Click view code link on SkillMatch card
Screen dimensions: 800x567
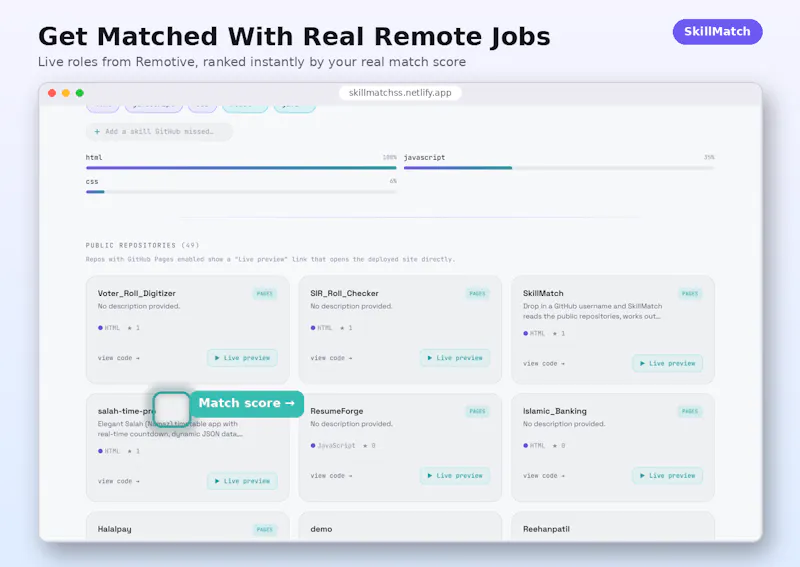pos(544,363)
